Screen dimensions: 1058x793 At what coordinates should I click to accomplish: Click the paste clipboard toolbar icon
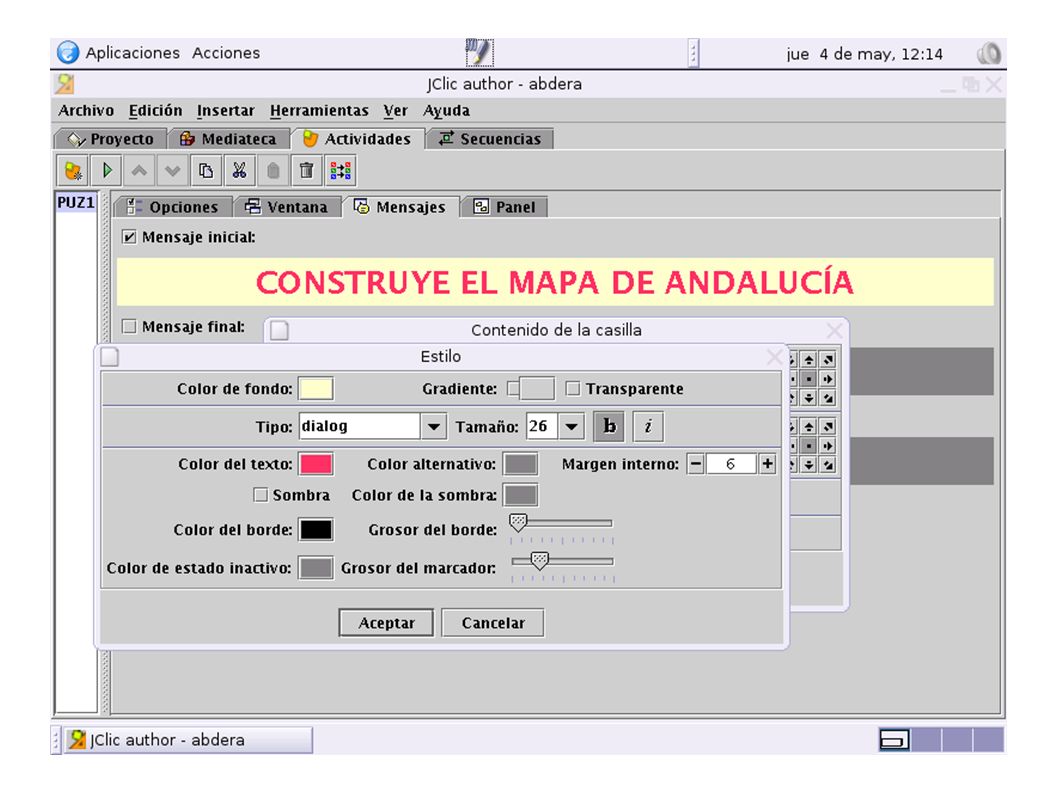(x=273, y=171)
